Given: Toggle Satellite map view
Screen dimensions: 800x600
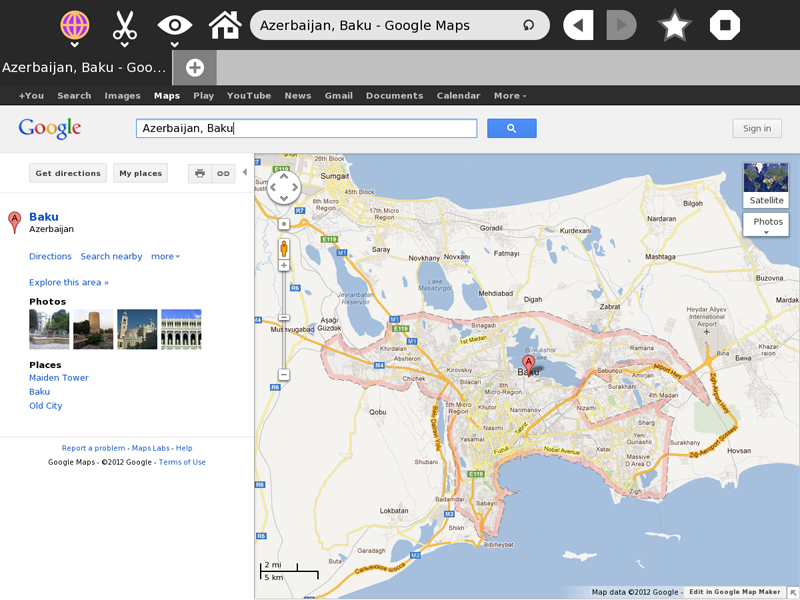Looking at the screenshot, I should click(x=765, y=185).
